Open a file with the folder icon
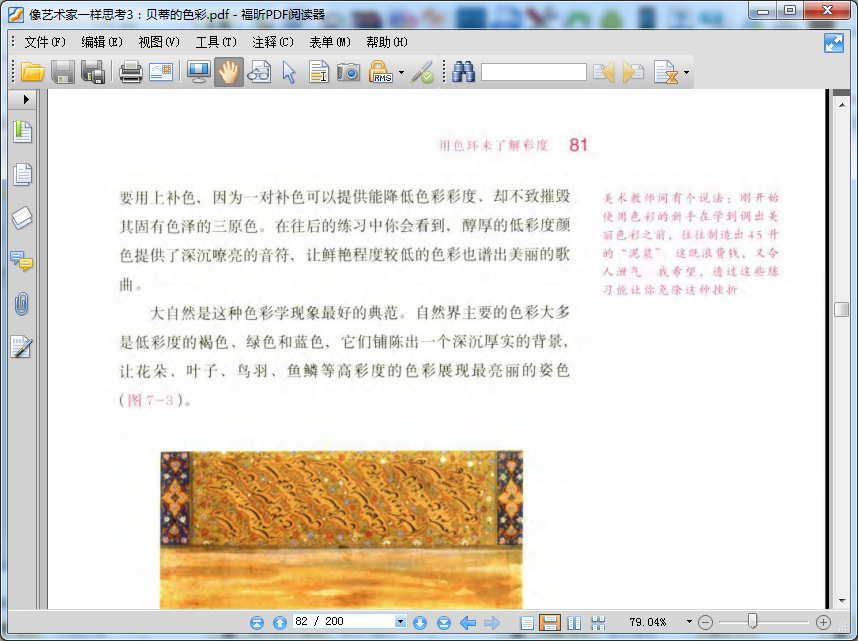Screen dimensions: 858x641 click(x=32, y=72)
